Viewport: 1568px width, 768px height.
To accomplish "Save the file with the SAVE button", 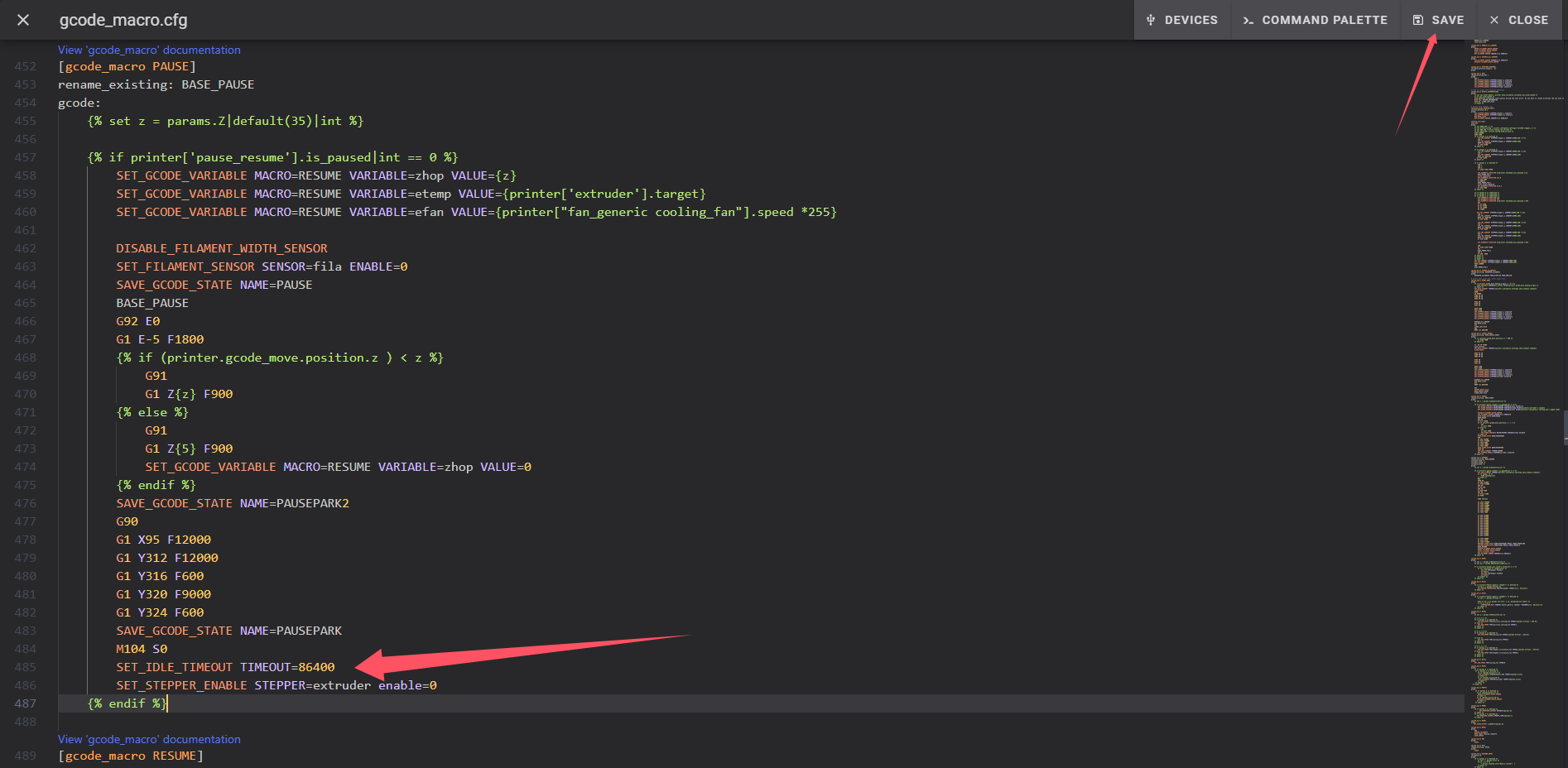I will tap(1438, 20).
